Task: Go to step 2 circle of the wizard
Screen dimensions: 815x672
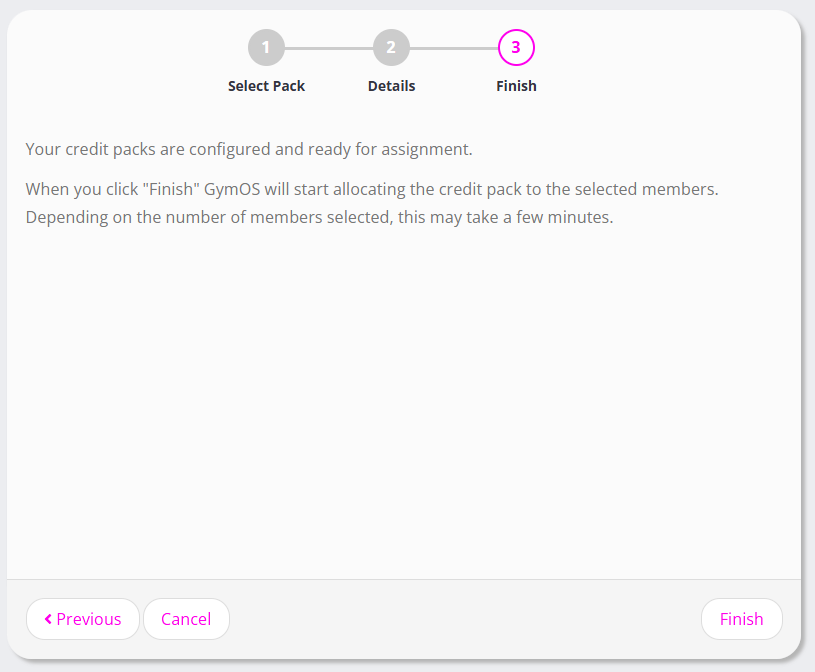Action: (x=391, y=47)
